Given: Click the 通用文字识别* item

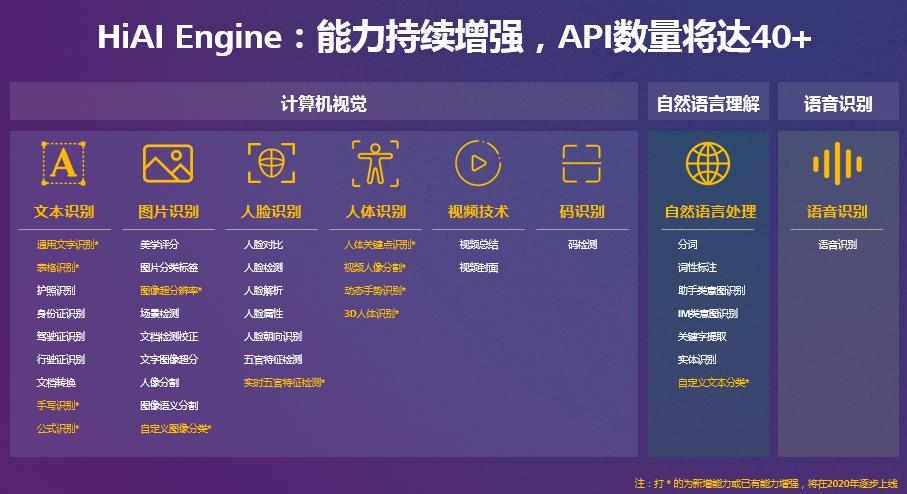Looking at the screenshot, I should (68, 245).
